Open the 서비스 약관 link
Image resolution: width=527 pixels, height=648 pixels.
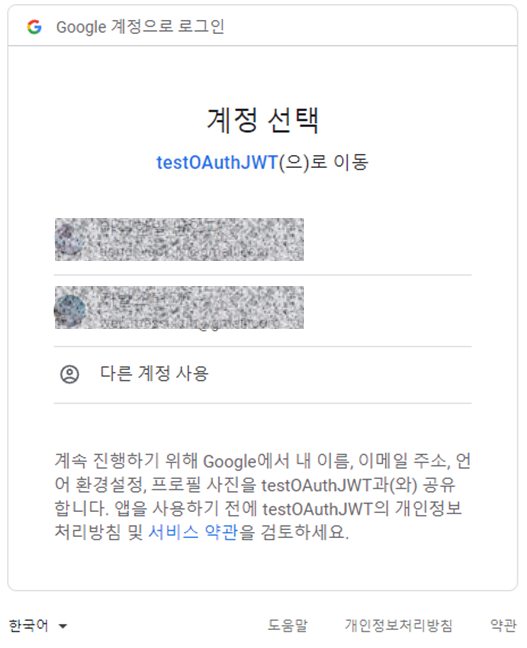(x=193, y=532)
